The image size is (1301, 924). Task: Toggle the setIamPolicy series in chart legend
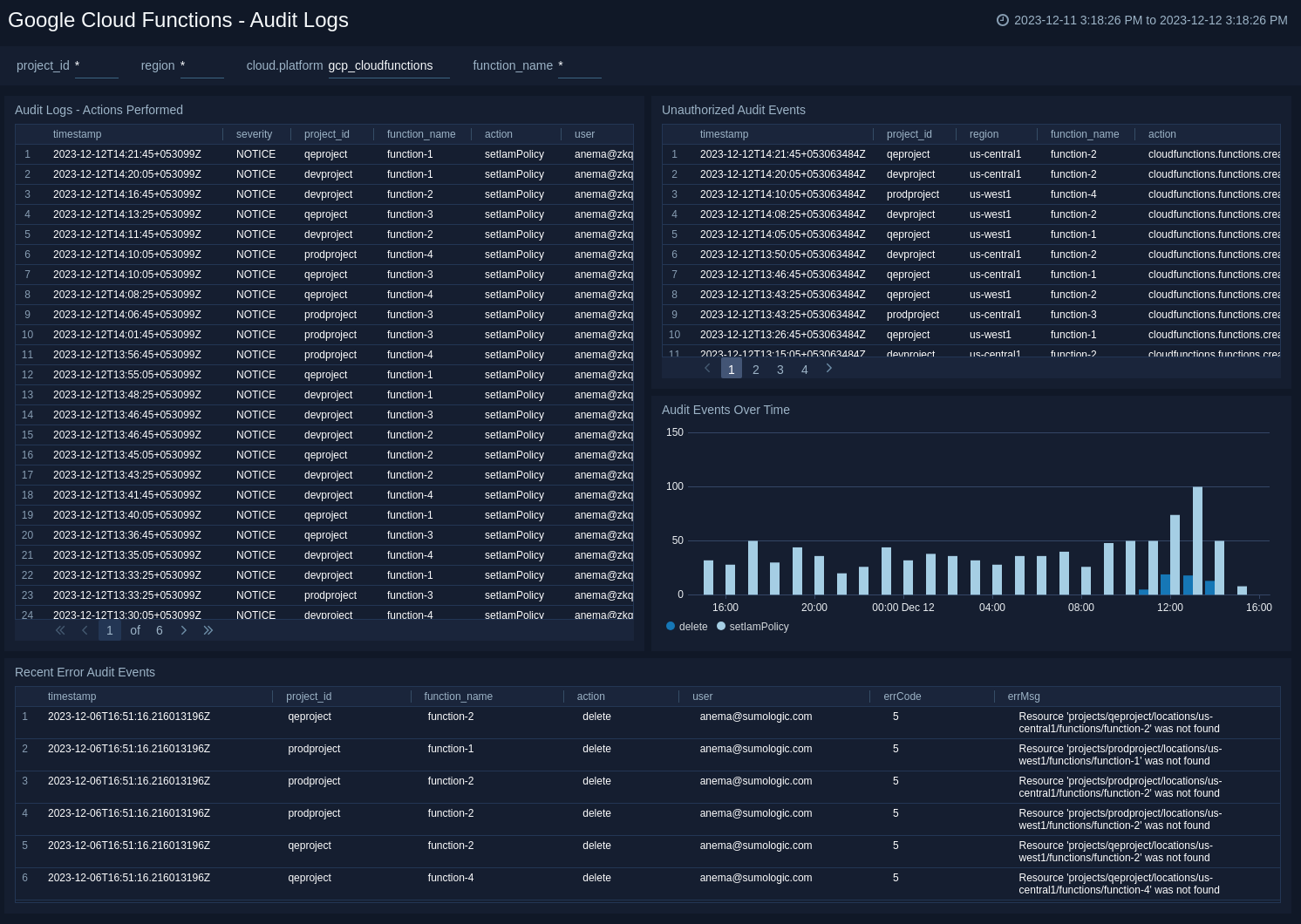[753, 627]
